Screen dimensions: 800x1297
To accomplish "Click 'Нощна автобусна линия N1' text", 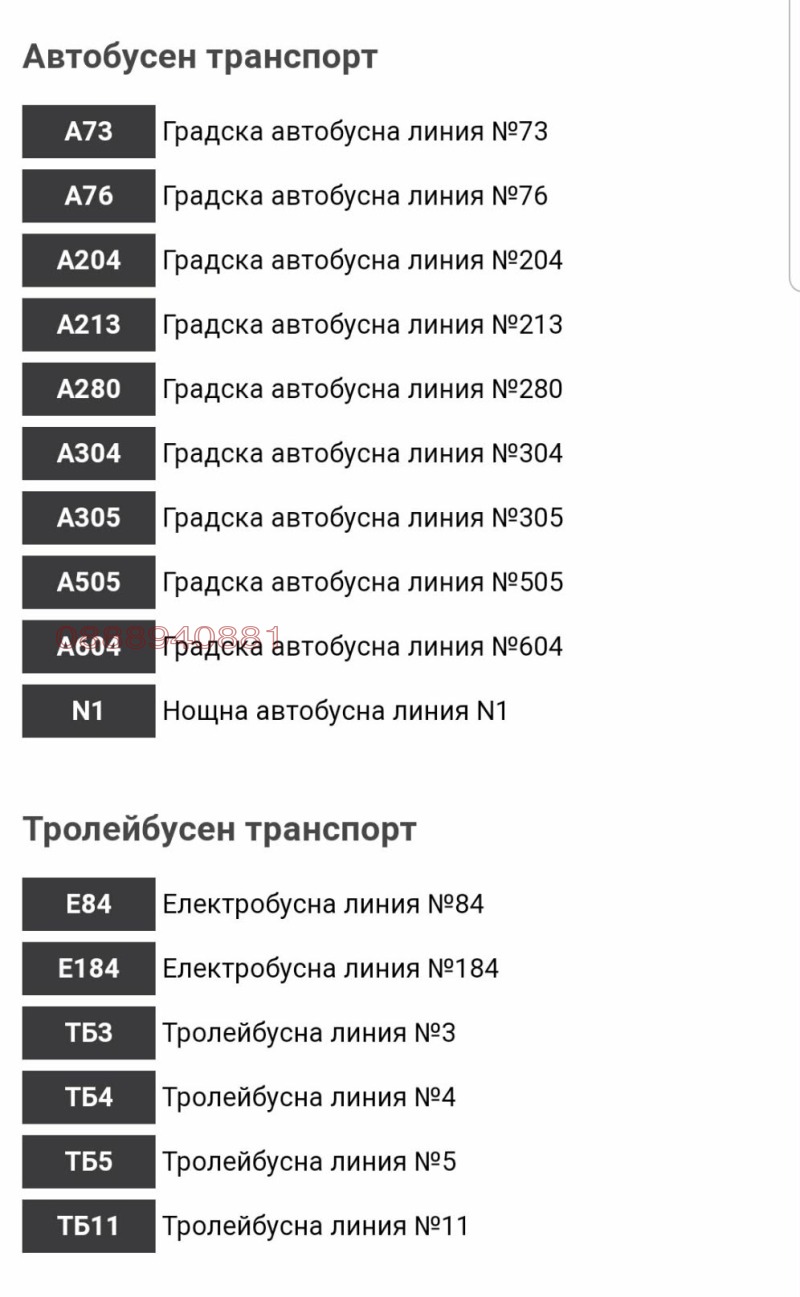I will (x=335, y=710).
